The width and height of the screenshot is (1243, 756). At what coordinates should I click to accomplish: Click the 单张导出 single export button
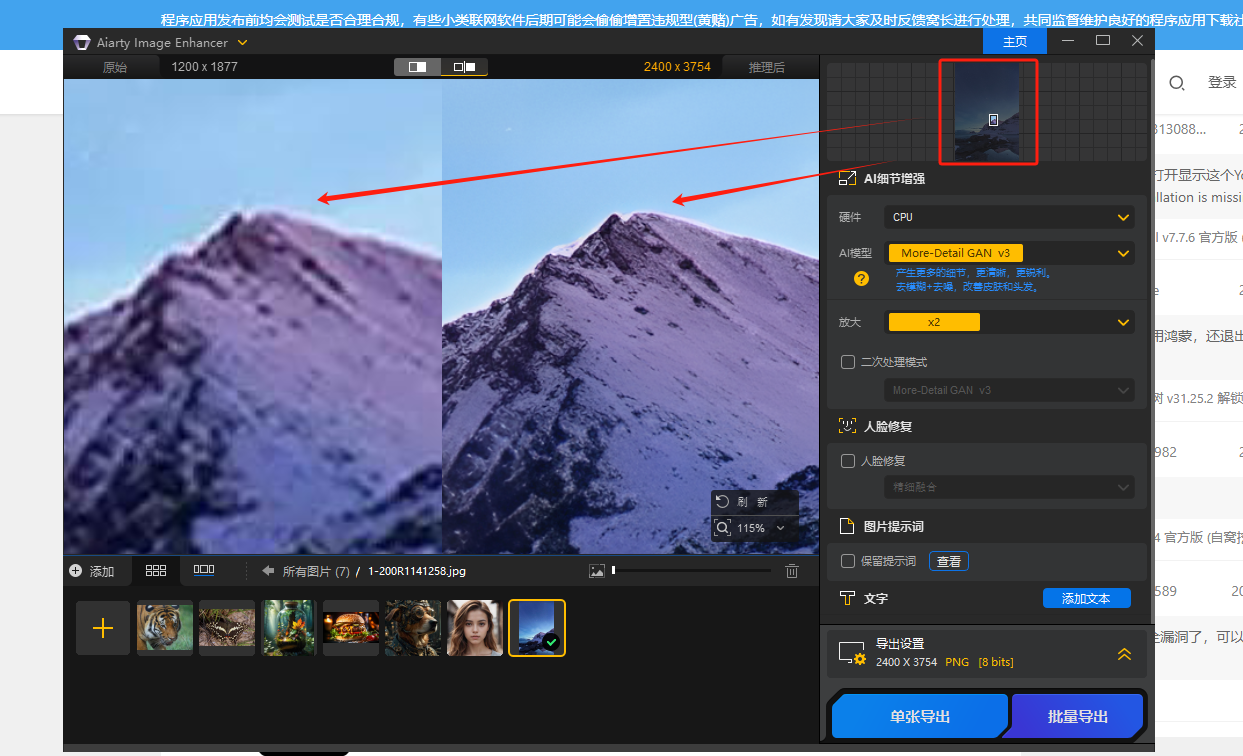[x=919, y=716]
